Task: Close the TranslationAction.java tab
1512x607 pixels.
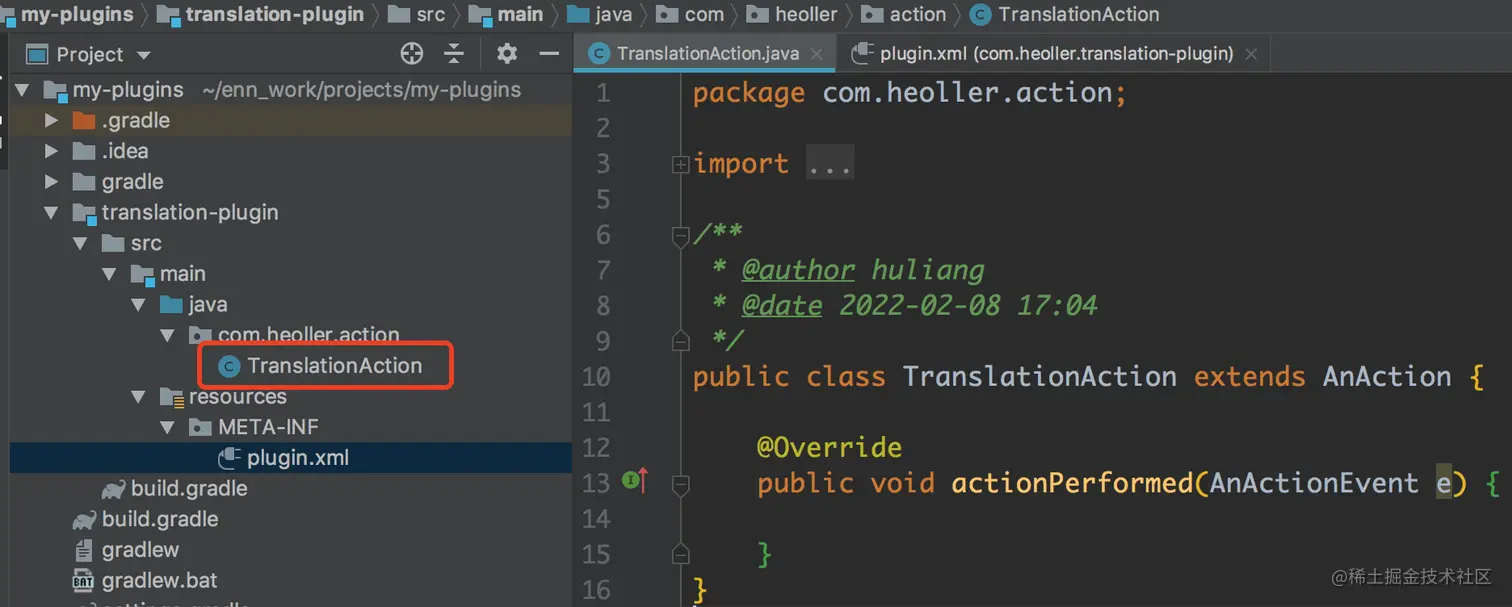Action: (819, 54)
